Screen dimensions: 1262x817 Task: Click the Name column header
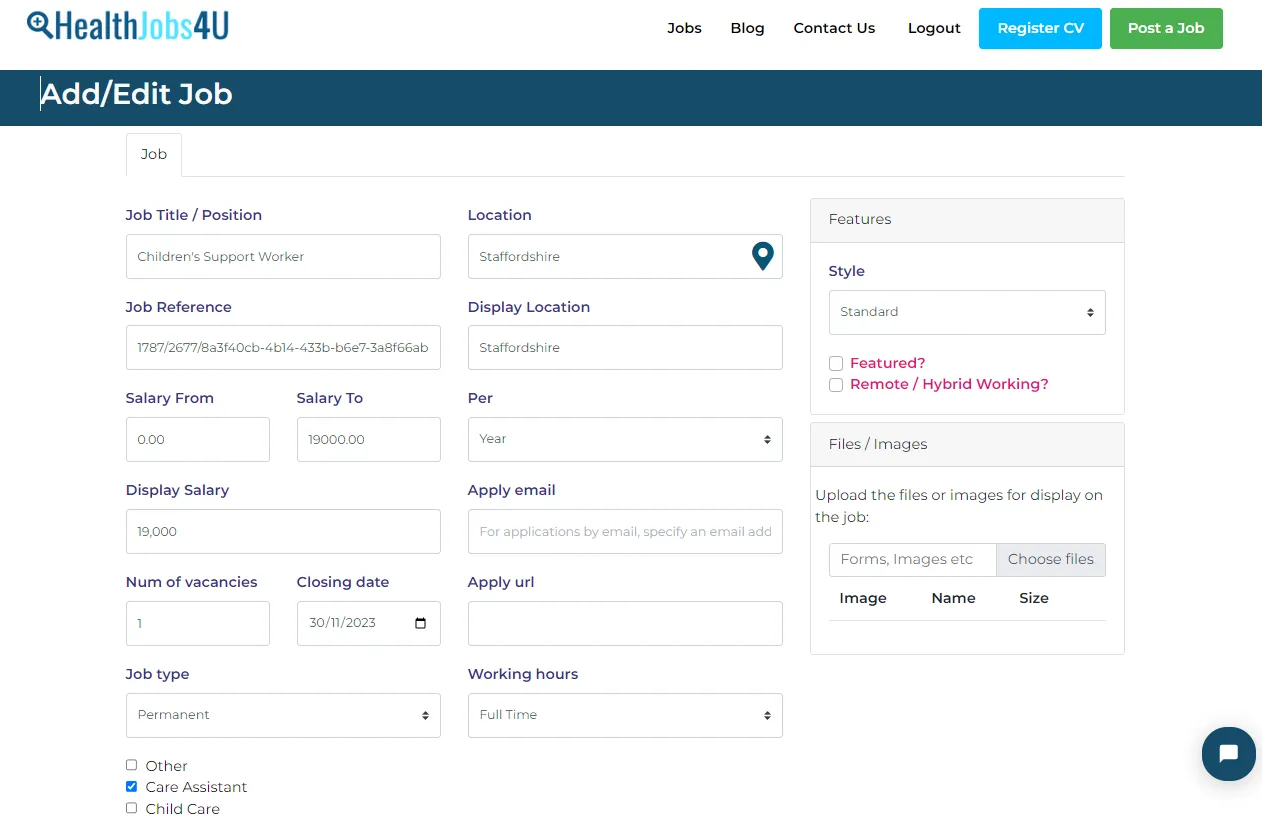point(953,598)
